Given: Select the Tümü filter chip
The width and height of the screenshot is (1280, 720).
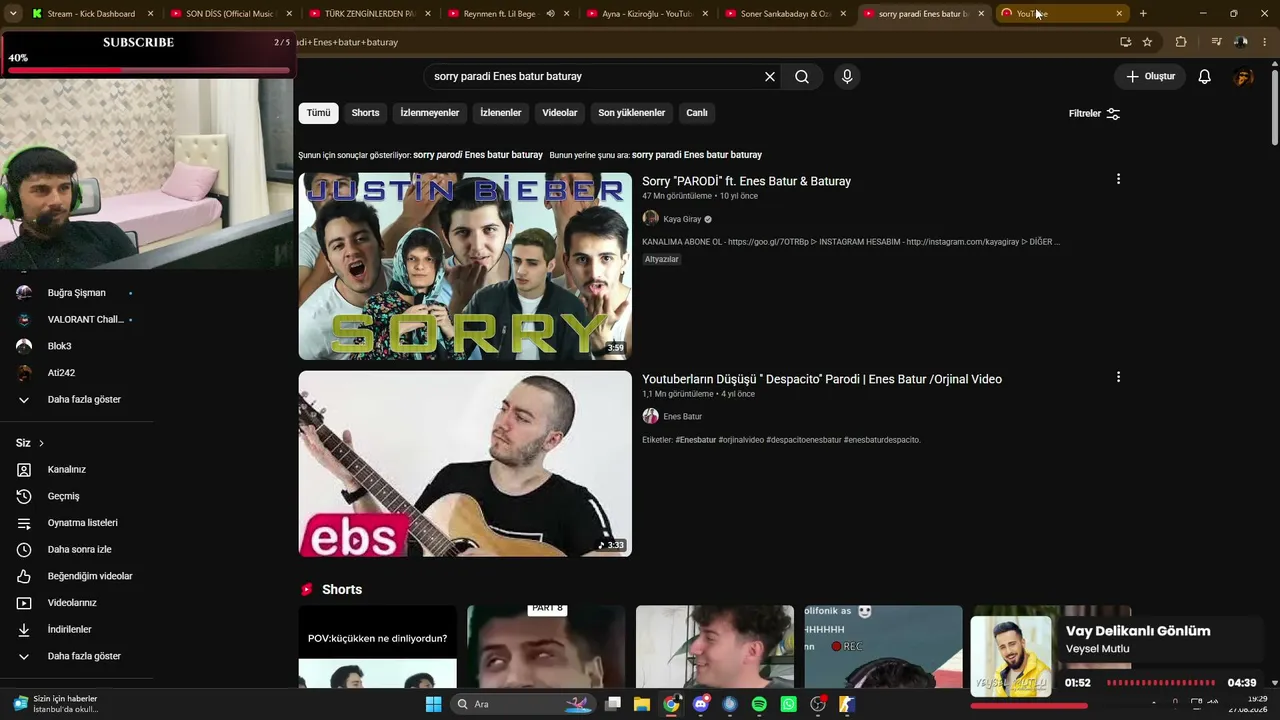Looking at the screenshot, I should [318, 113].
